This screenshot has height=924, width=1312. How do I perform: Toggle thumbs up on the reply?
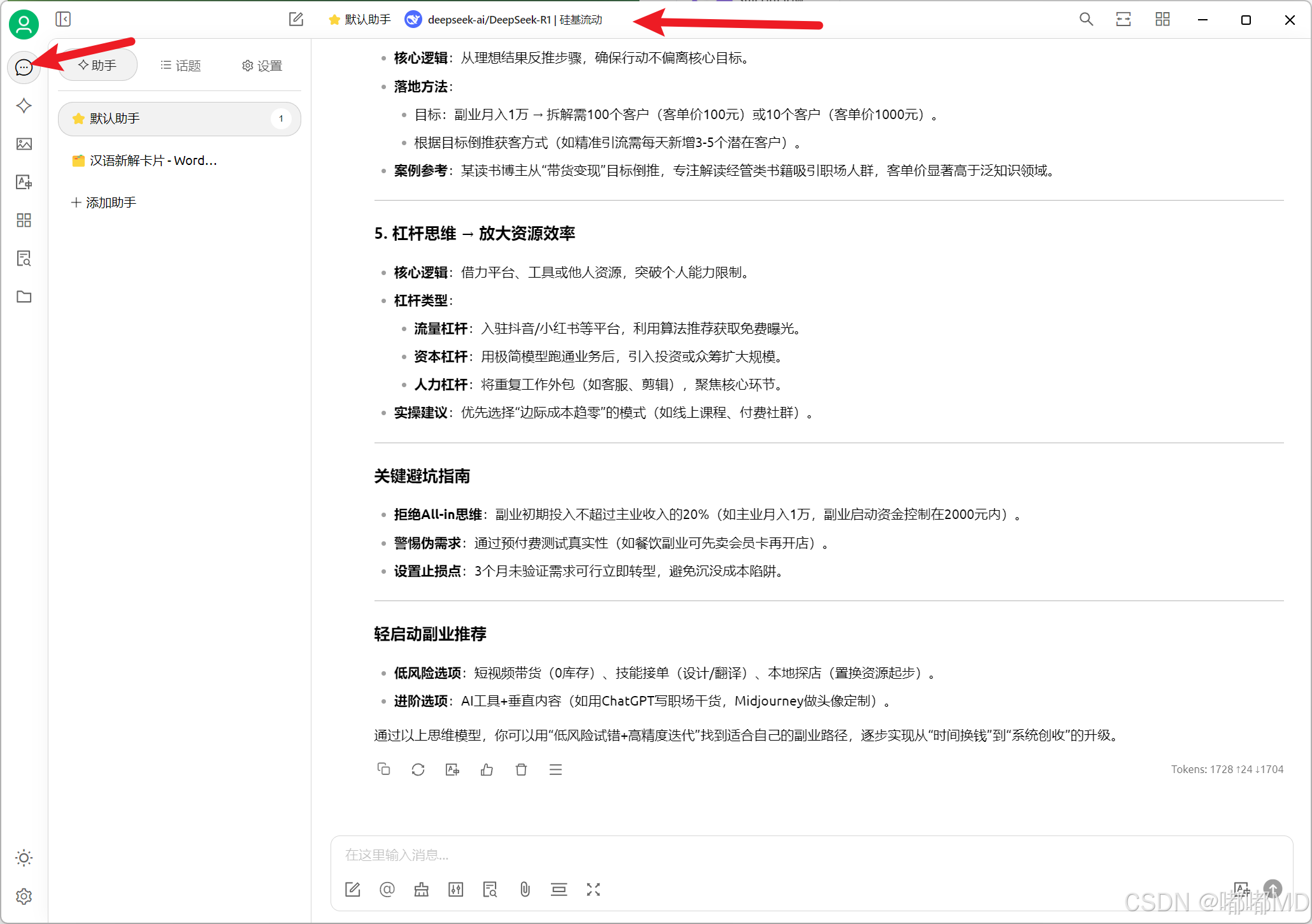(x=487, y=769)
